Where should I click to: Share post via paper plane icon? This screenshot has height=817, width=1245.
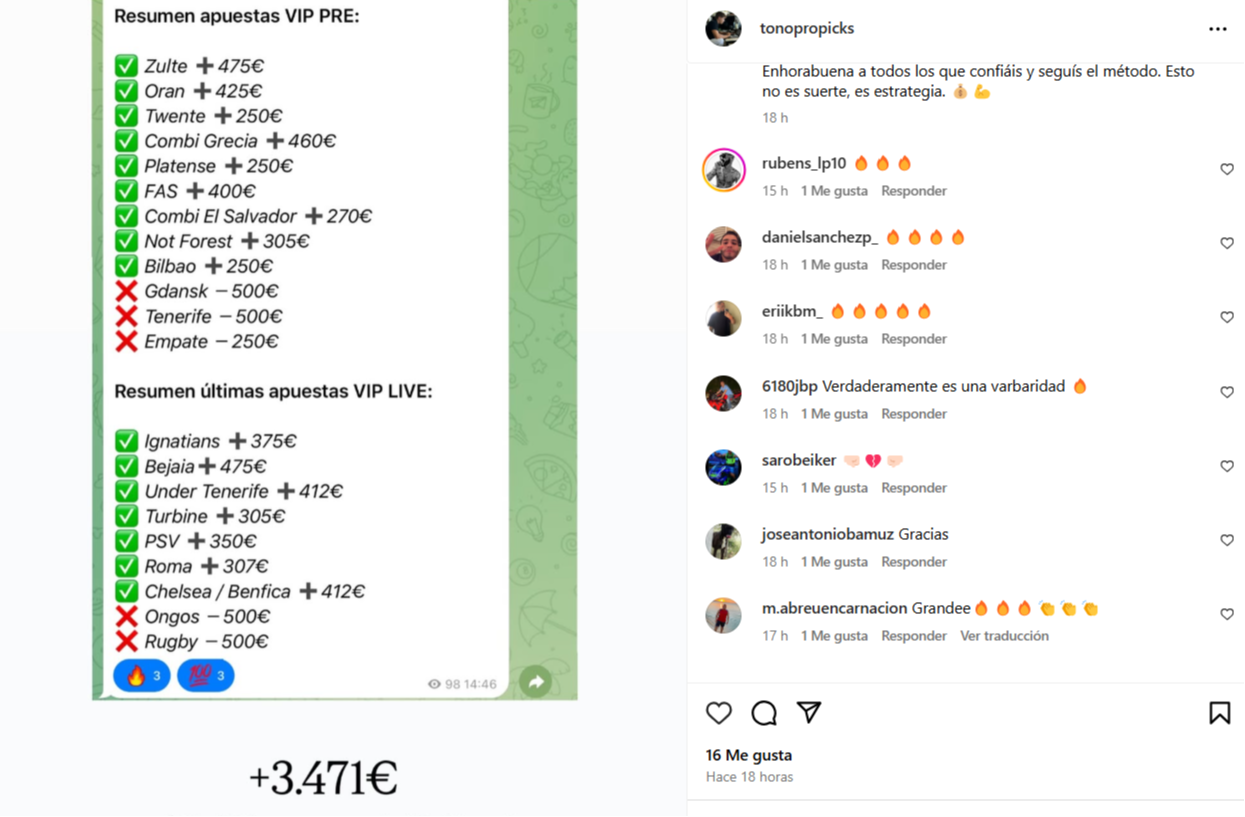pos(809,712)
